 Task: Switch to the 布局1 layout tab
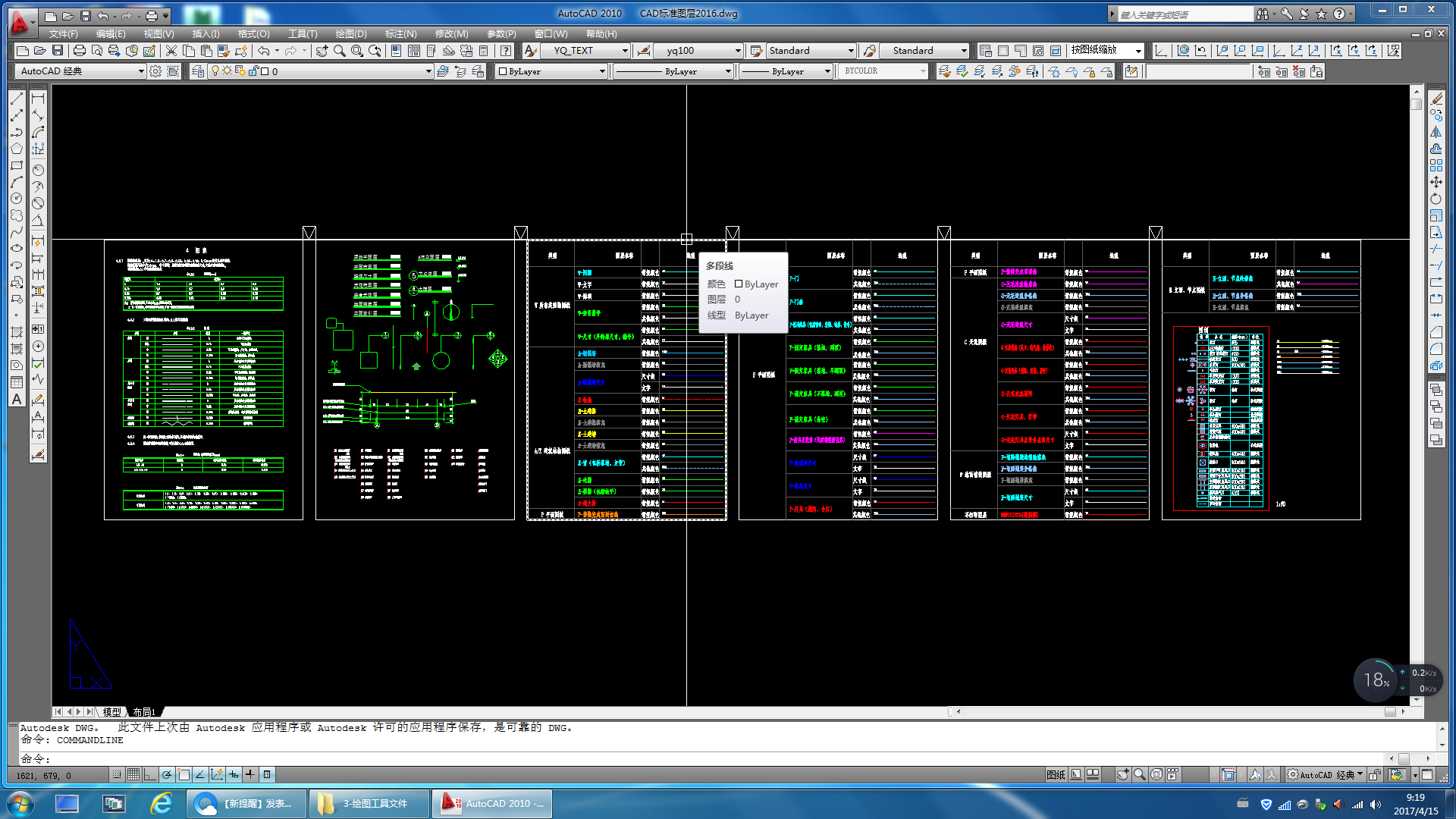point(143,711)
